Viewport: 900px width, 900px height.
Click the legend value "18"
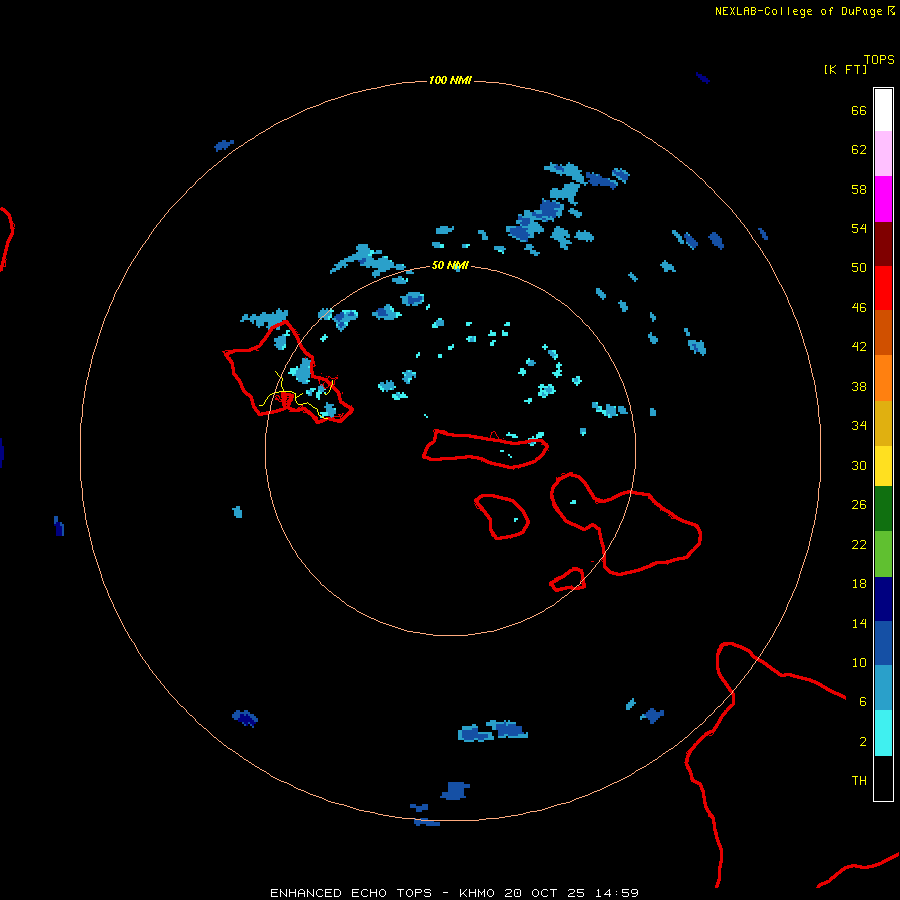click(859, 584)
